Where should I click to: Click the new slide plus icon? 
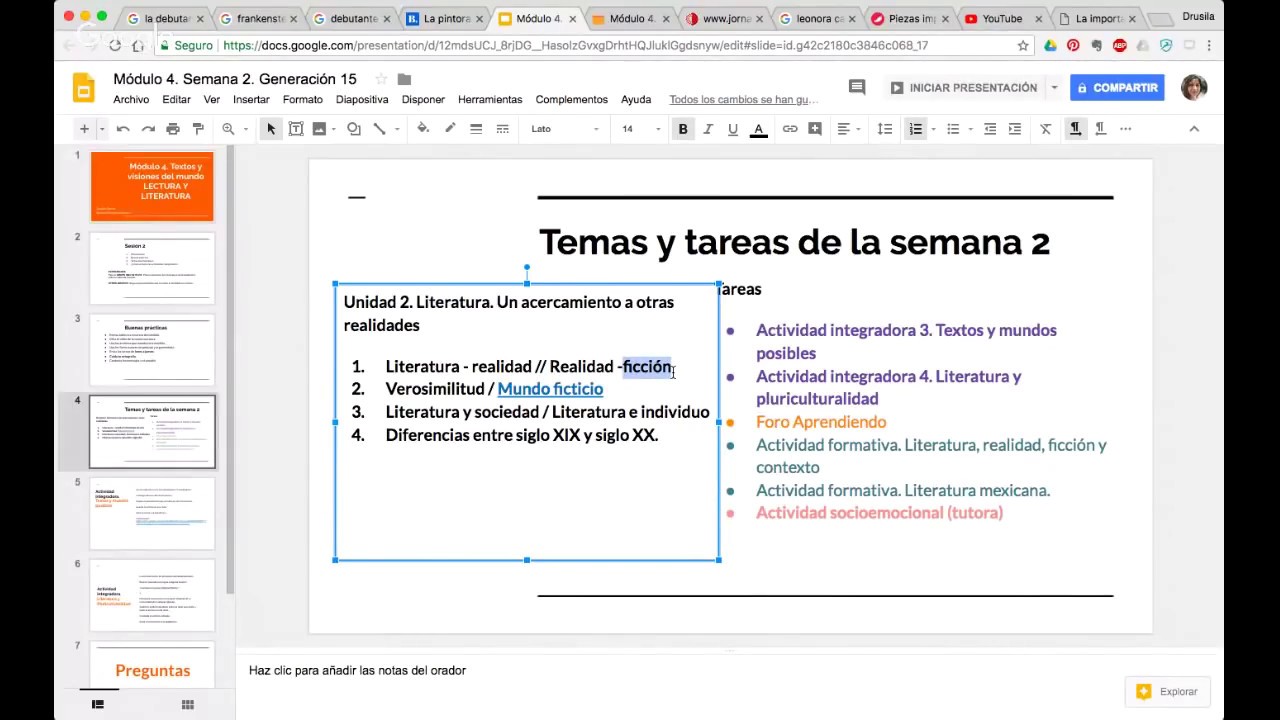[84, 129]
